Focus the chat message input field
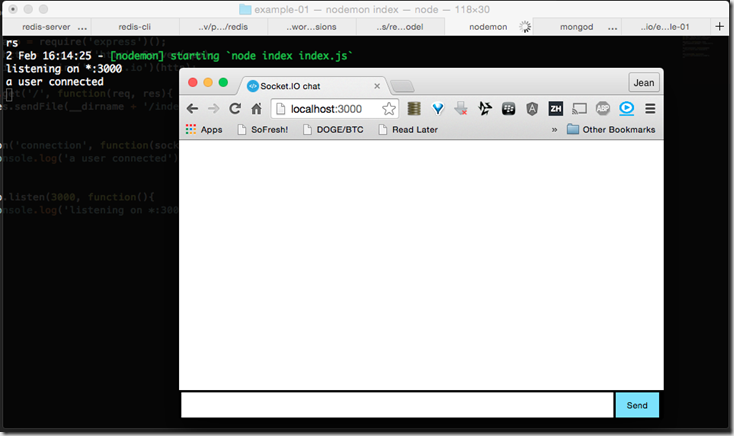The width and height of the screenshot is (734, 436). click(x=397, y=405)
